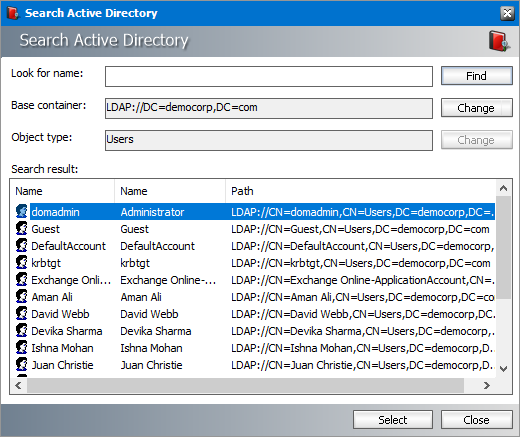Click the Guest user icon
Viewport: 520px width, 437px height.
pyautogui.click(x=22, y=229)
